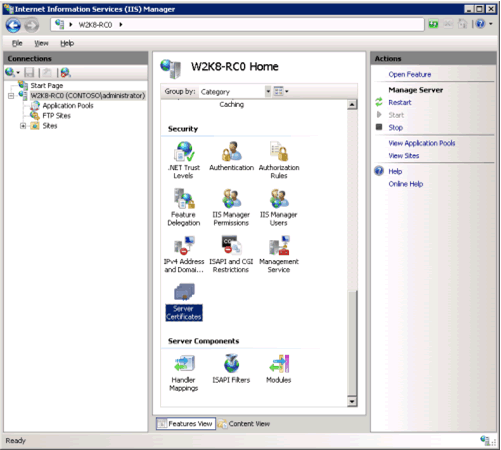Click the green refresh icon in top toolbar
Image resolution: width=501 pixels, height=450 pixels.
coord(433,24)
